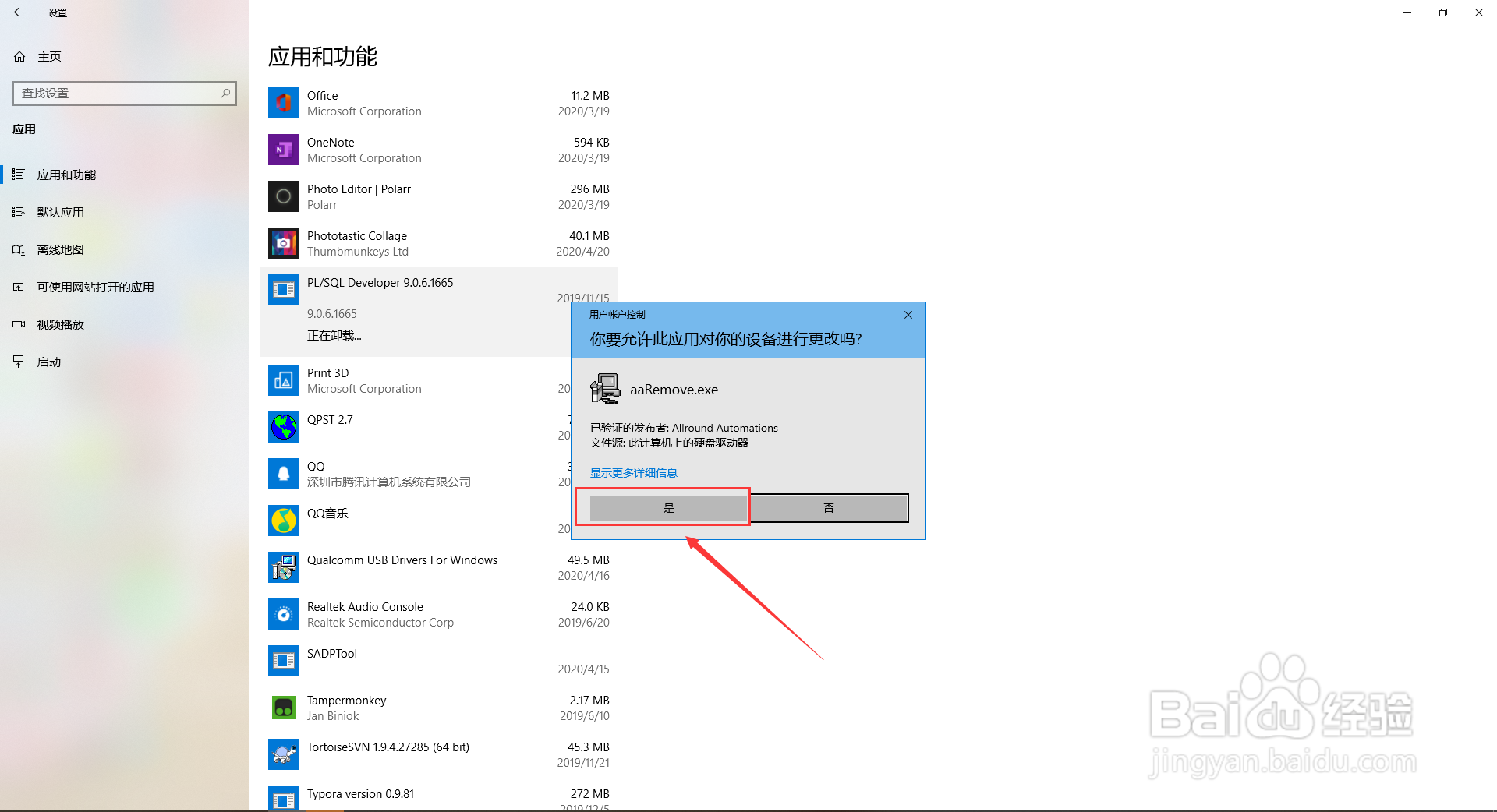Screen dimensions: 1497x812
Task: Click the search magnifier in 查找设置
Action: tap(225, 93)
